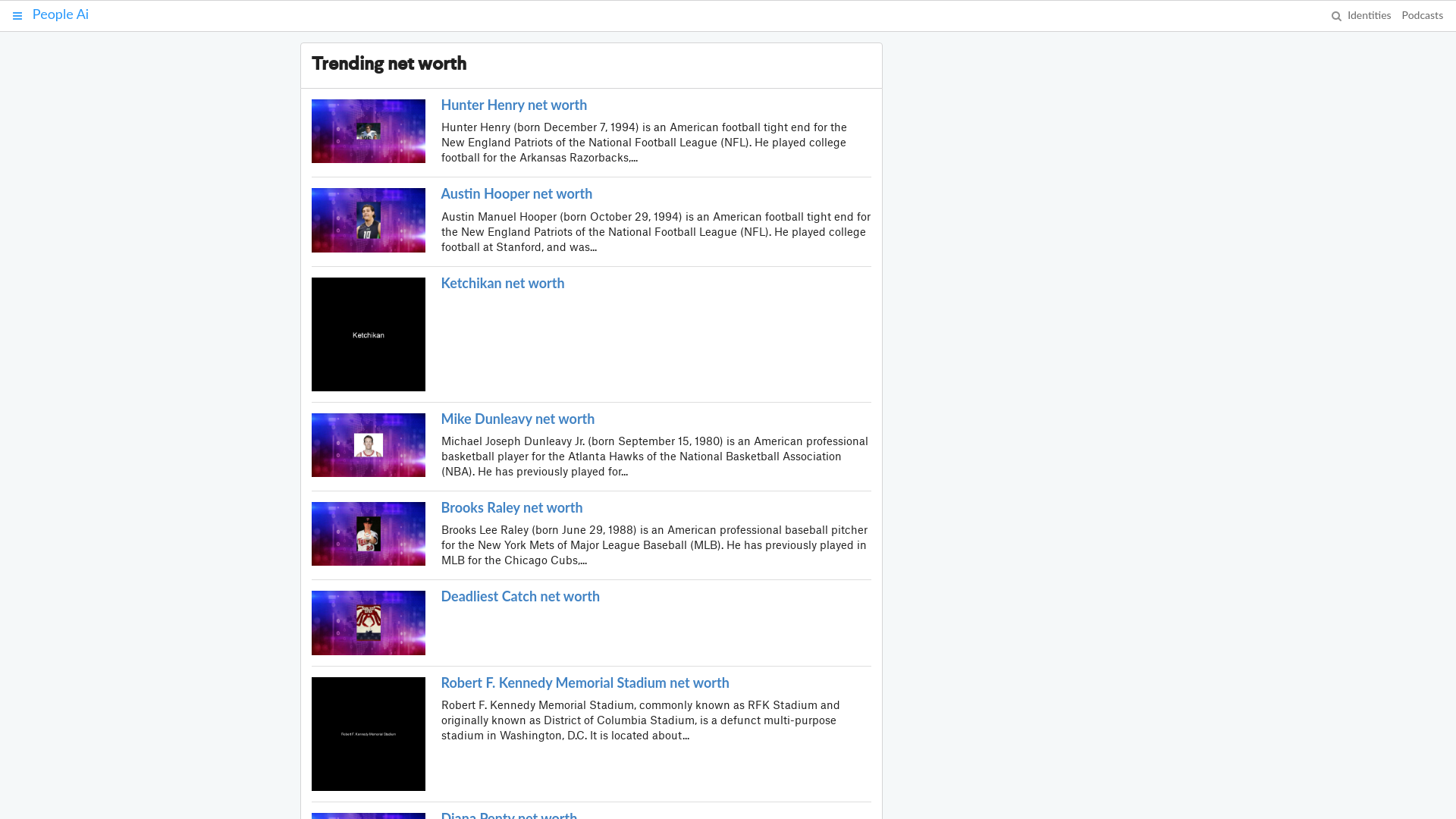
Task: Open Austin Hooper net worth link
Action: (516, 194)
